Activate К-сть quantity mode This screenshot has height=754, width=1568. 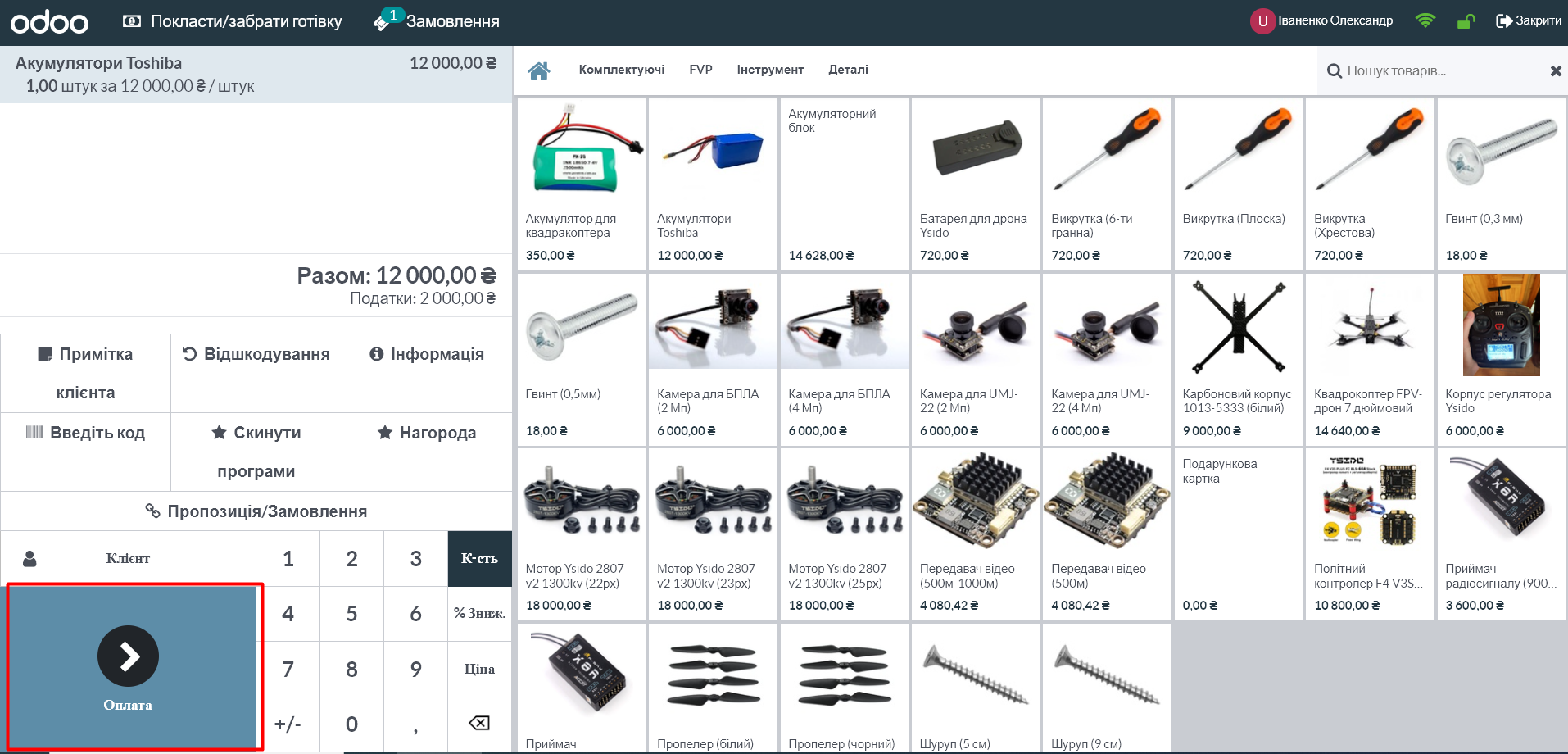(479, 559)
